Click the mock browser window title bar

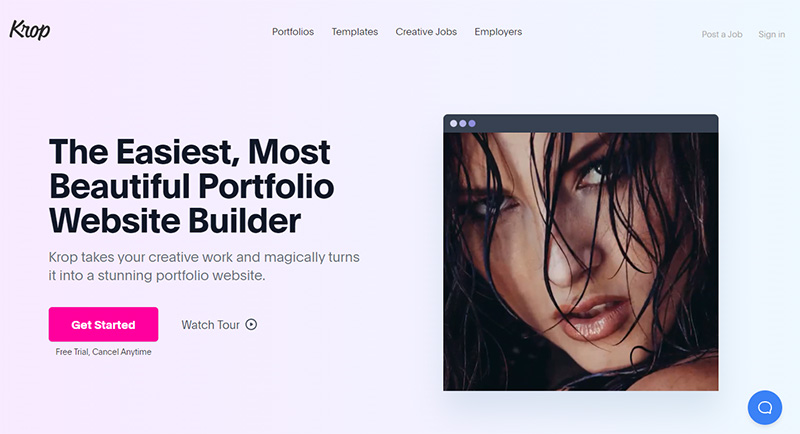(x=581, y=123)
